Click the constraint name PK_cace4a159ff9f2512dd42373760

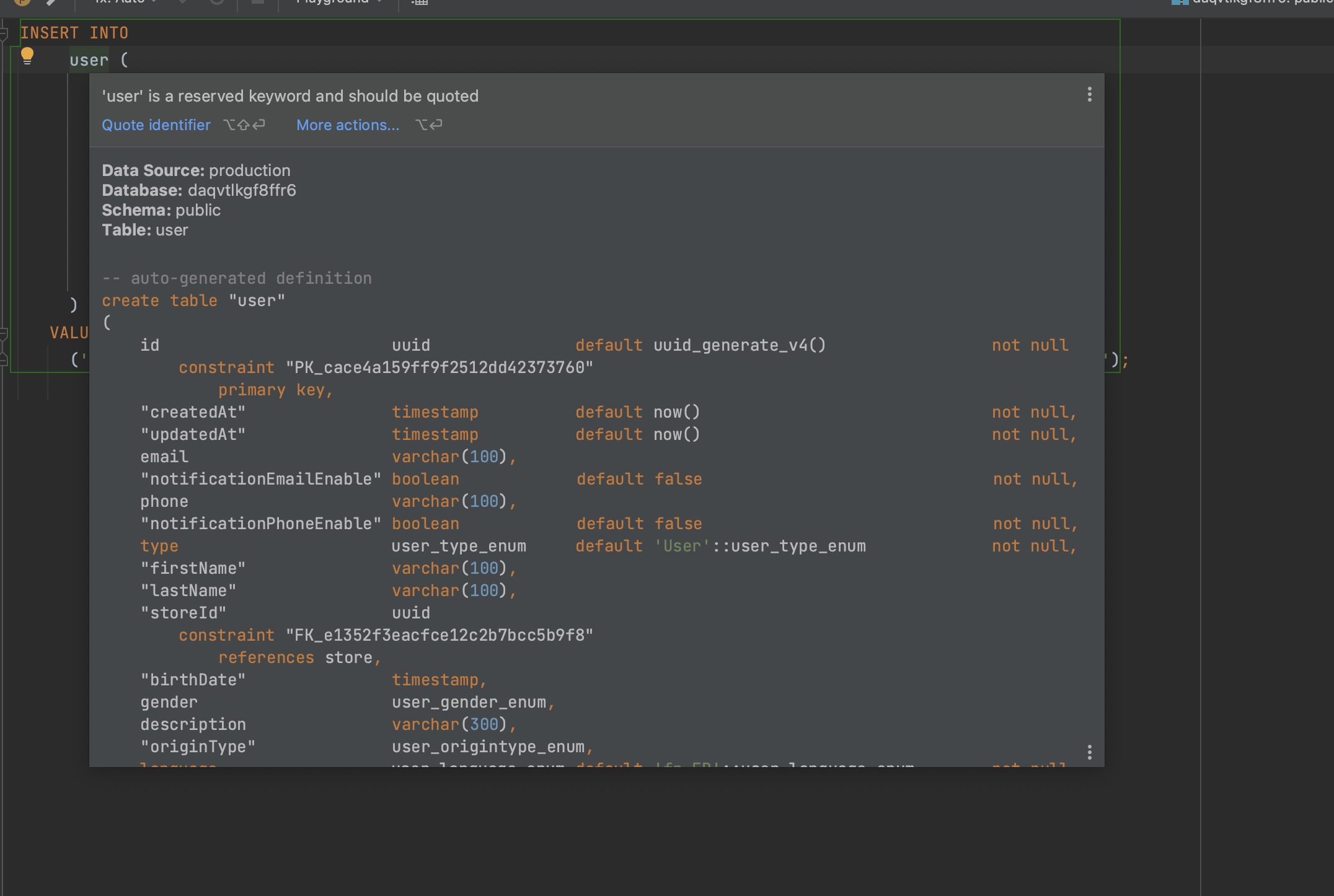coord(439,367)
